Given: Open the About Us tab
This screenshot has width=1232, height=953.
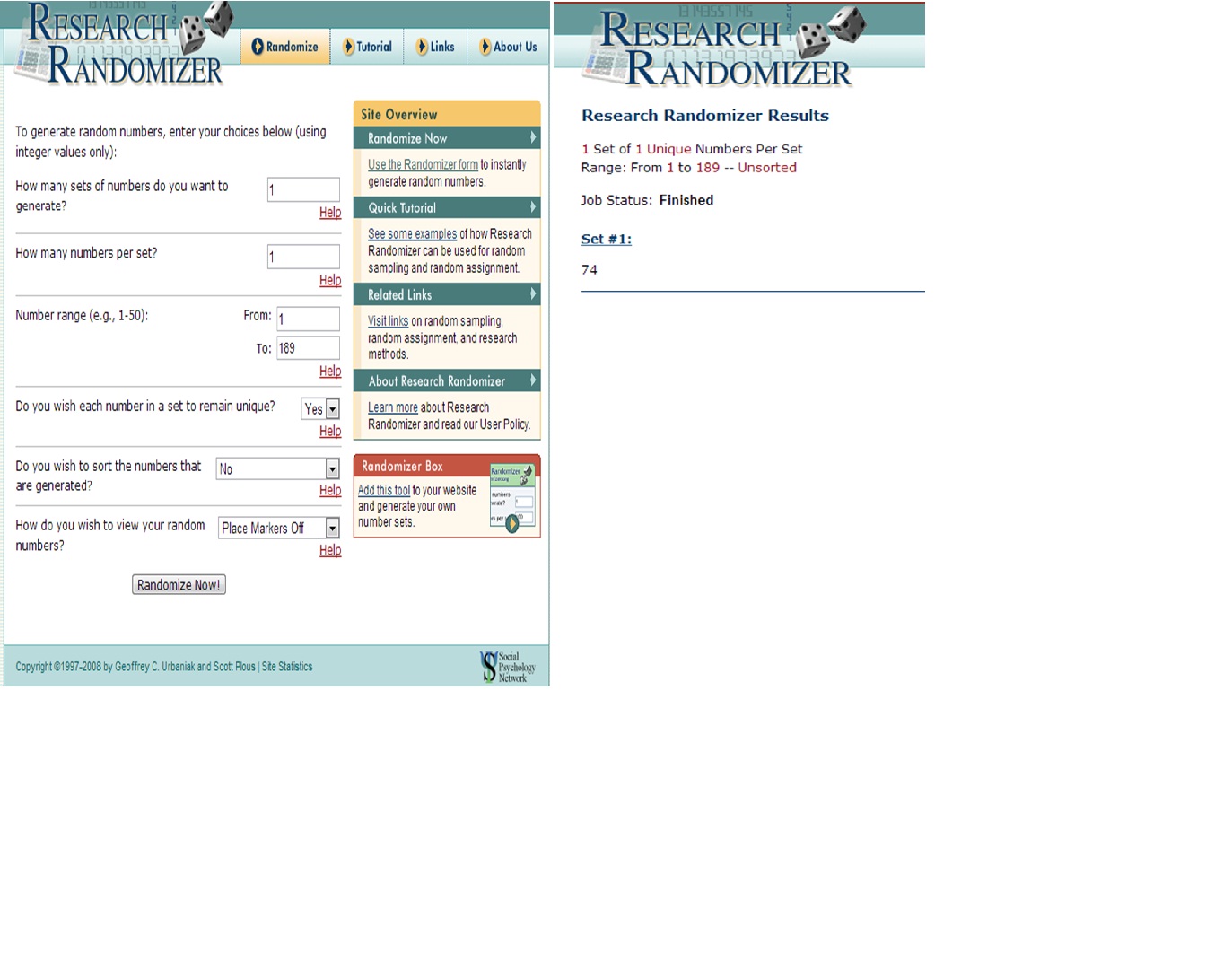Looking at the screenshot, I should click(508, 47).
